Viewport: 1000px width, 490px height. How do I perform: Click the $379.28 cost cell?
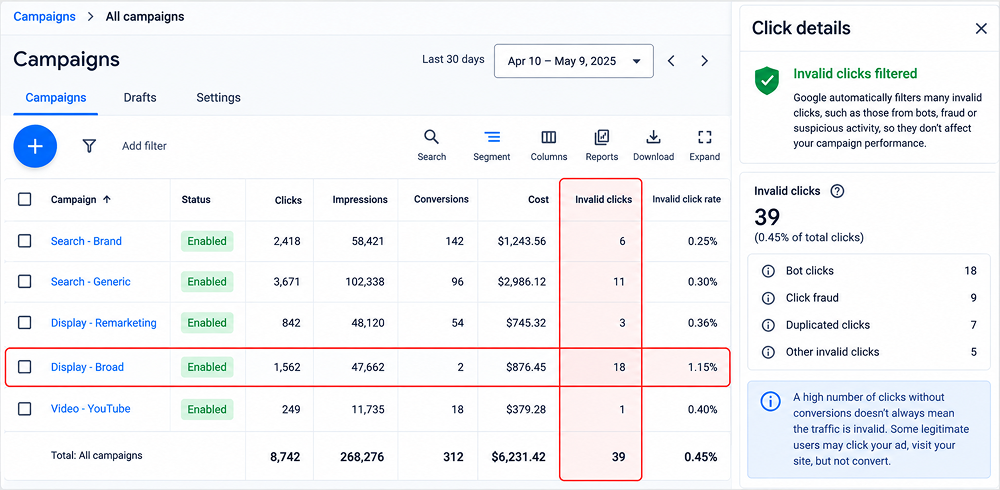coord(526,409)
